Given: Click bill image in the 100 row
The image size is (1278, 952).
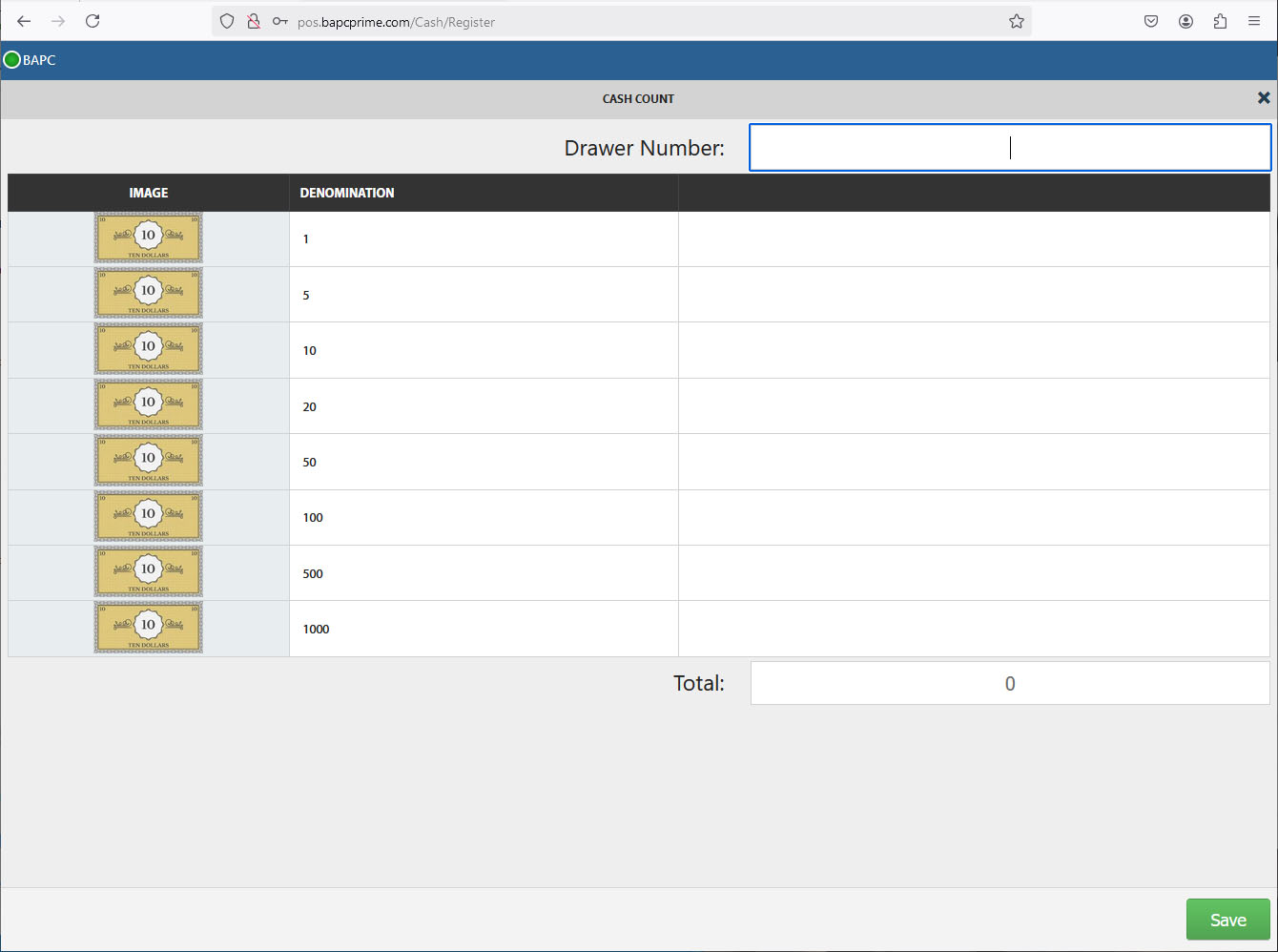Looking at the screenshot, I should click(148, 517).
